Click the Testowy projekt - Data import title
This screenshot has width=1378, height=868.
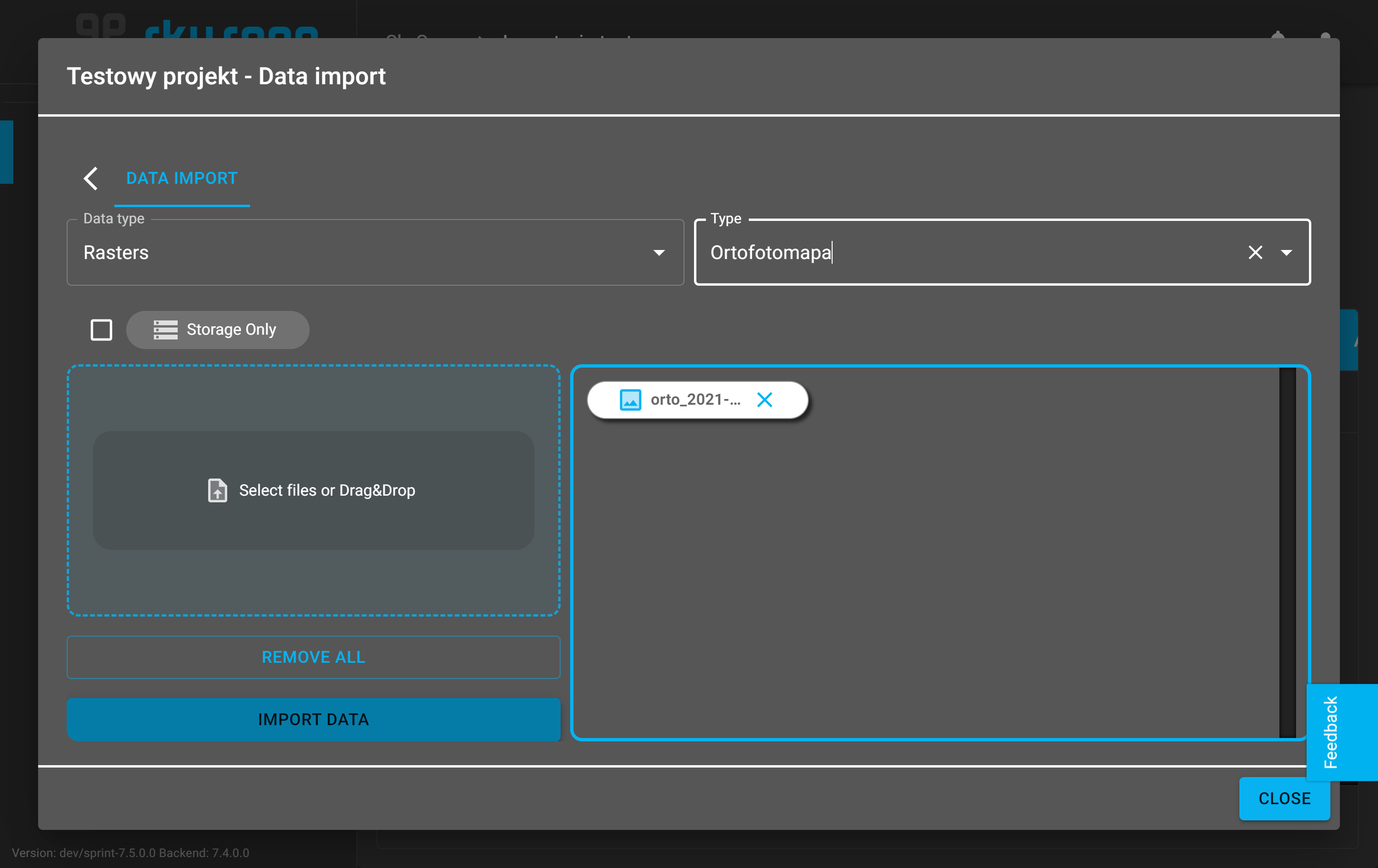click(226, 77)
